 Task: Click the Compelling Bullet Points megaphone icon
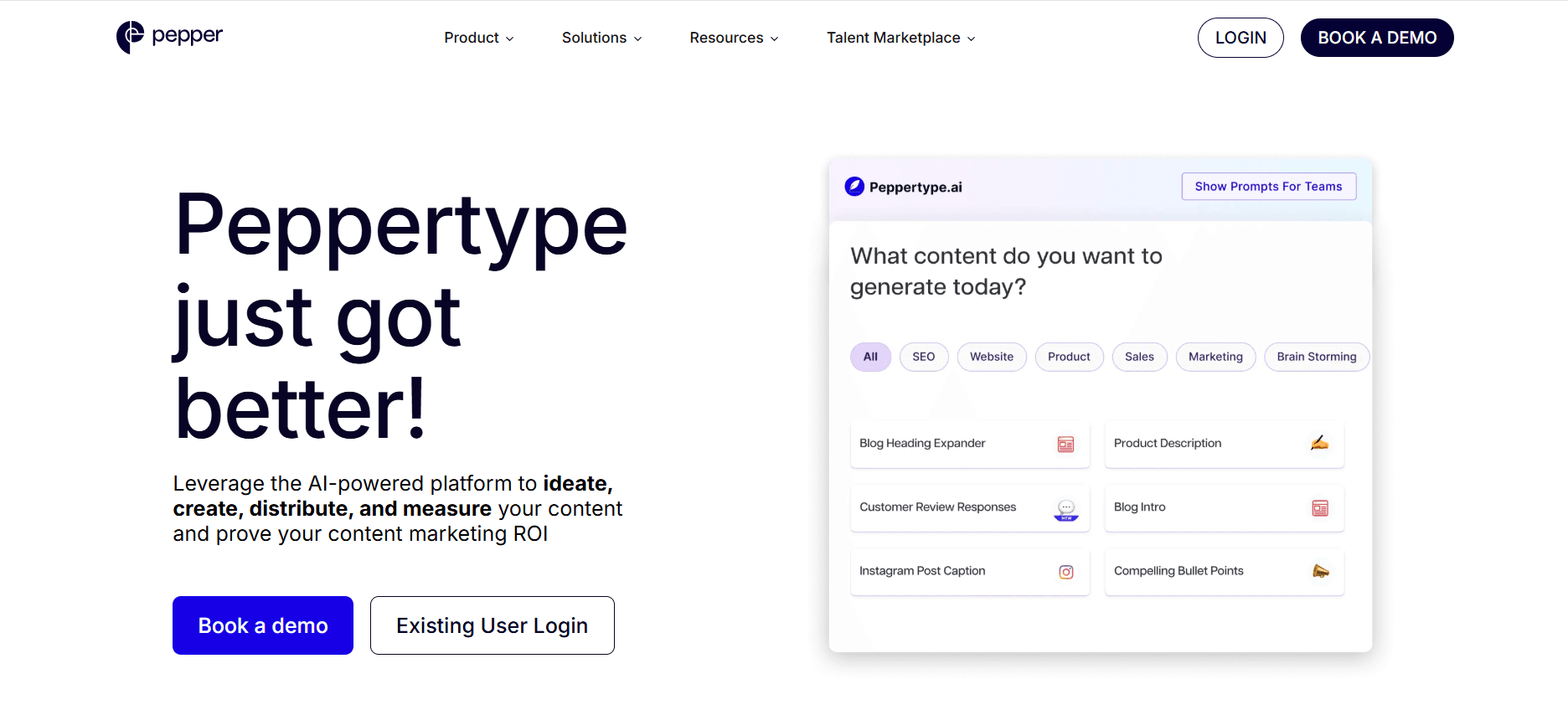pos(1320,572)
